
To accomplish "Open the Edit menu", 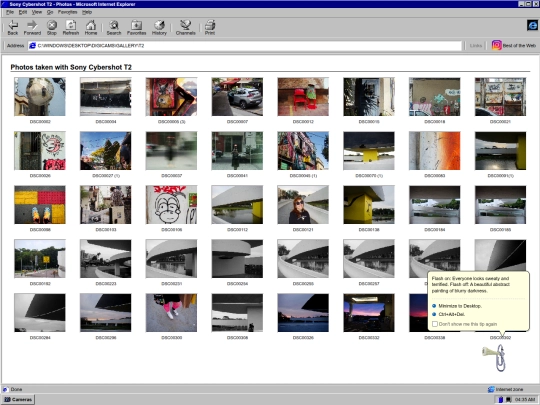I will [23, 12].
